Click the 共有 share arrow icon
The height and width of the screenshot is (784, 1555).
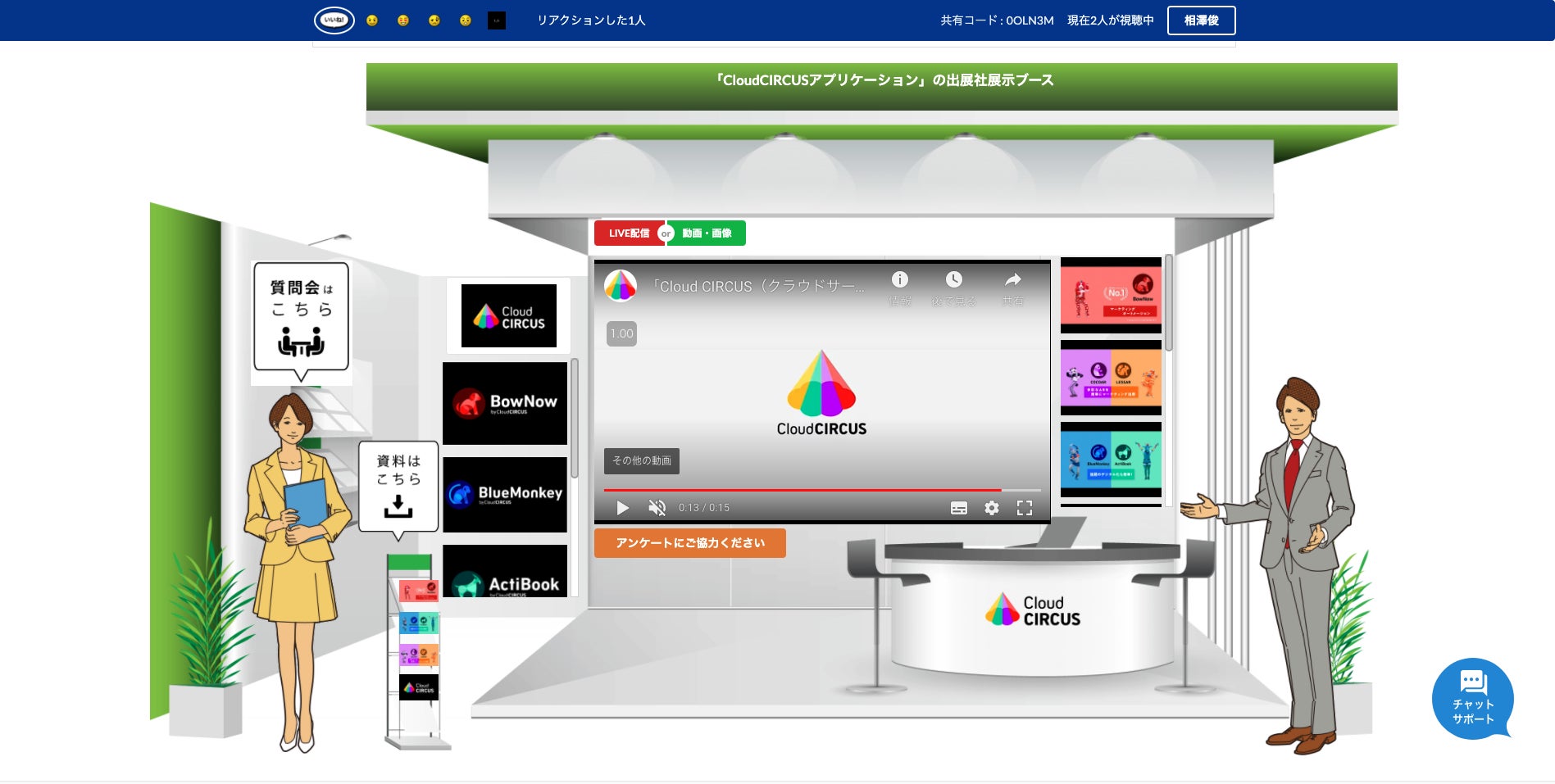click(1013, 280)
